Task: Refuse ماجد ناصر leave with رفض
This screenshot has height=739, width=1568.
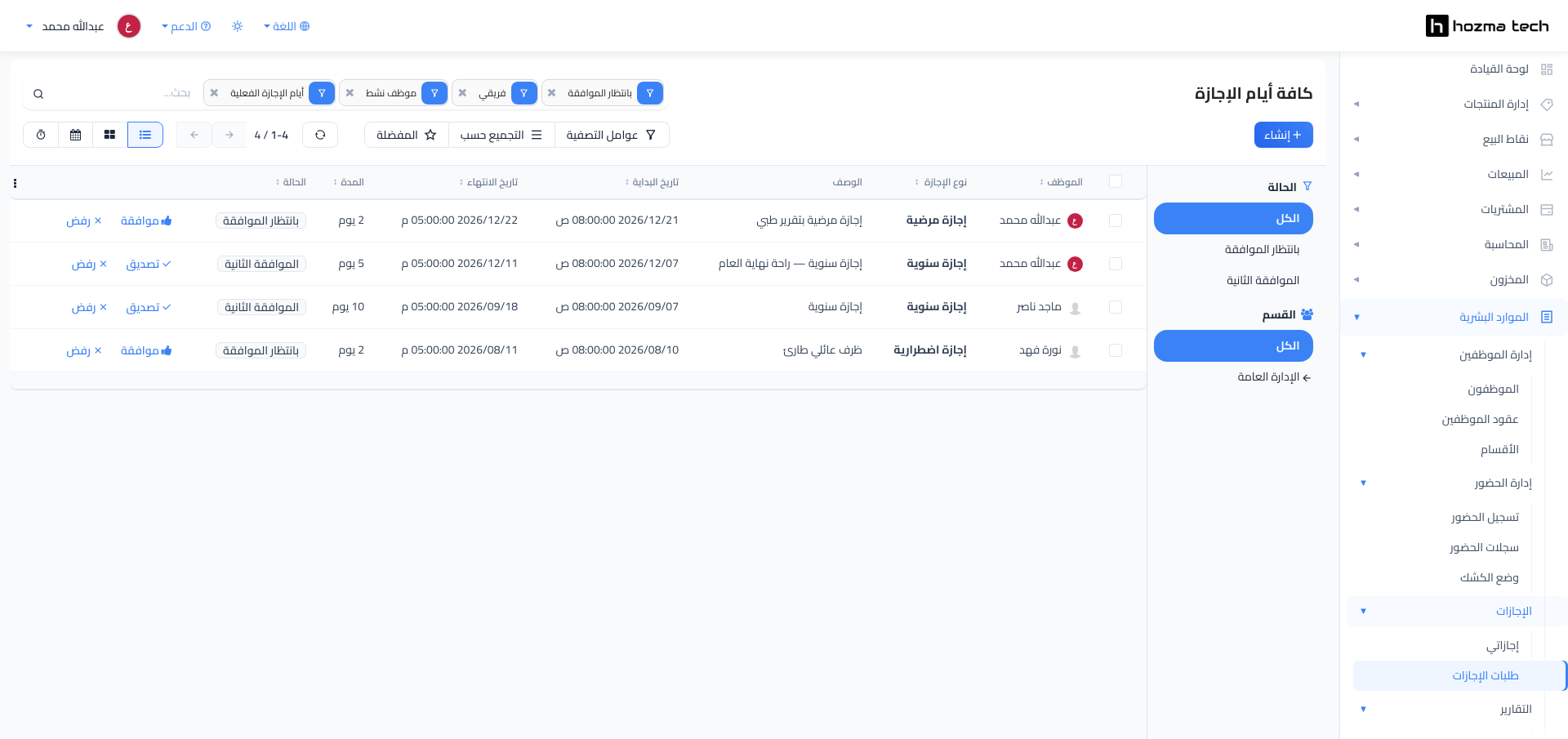Action: (x=89, y=307)
